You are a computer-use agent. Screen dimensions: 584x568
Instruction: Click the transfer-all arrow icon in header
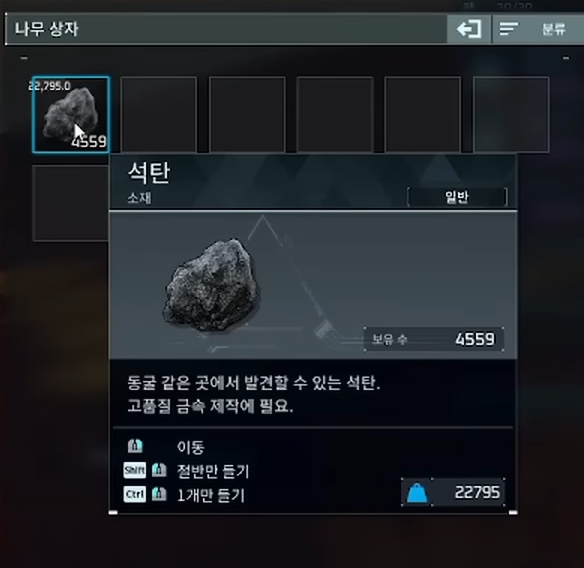(469, 29)
